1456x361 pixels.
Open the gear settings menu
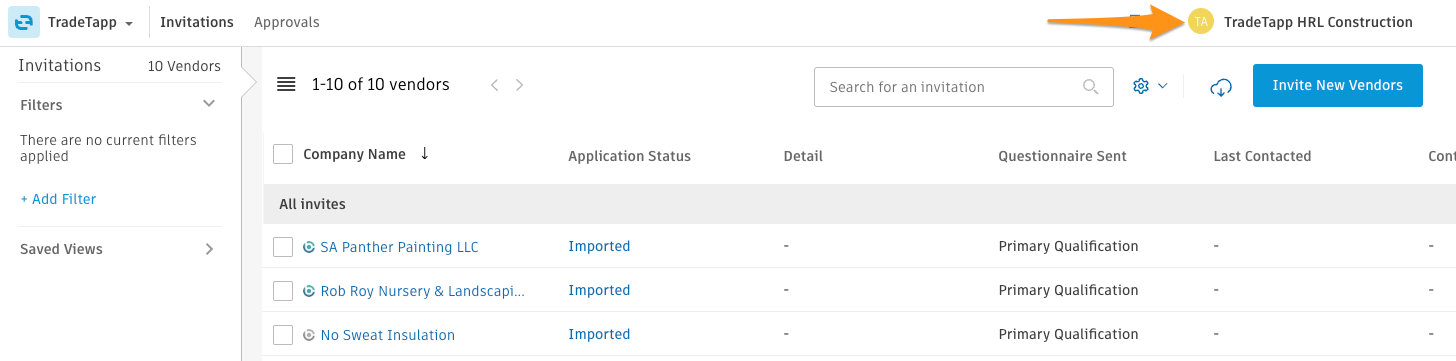click(x=1150, y=86)
